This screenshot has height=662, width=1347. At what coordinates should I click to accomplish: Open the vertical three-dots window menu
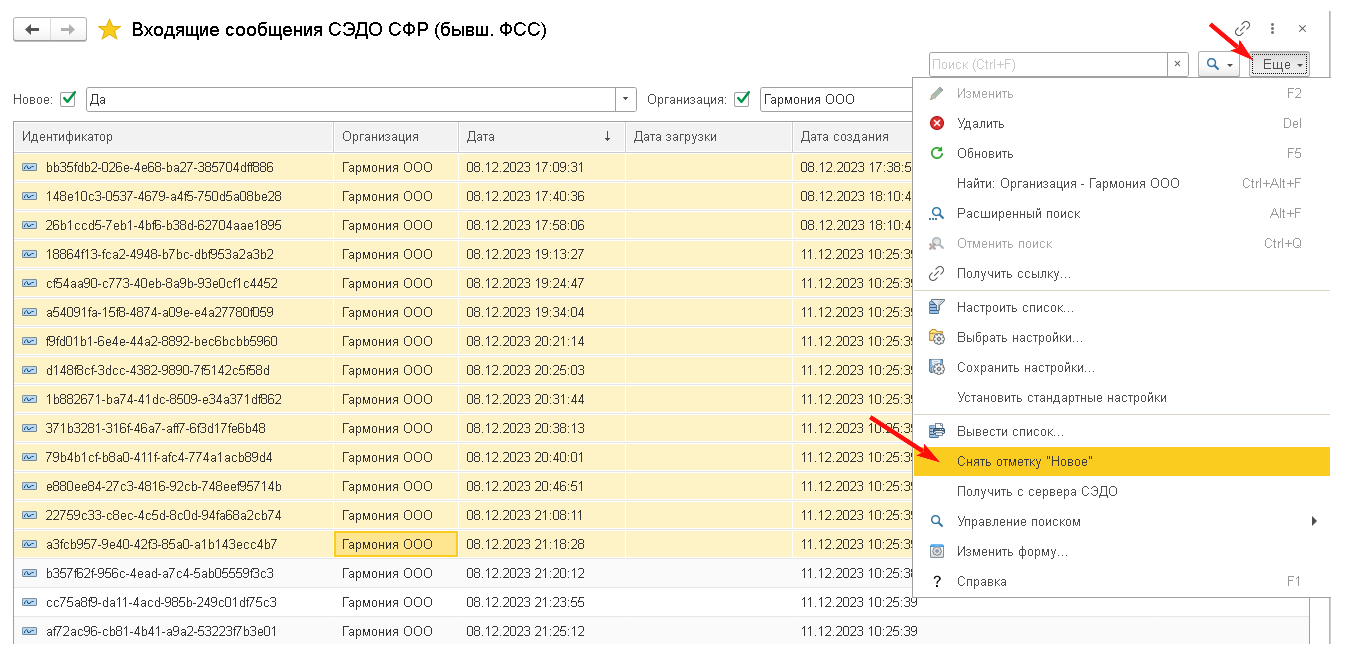pos(1272,29)
